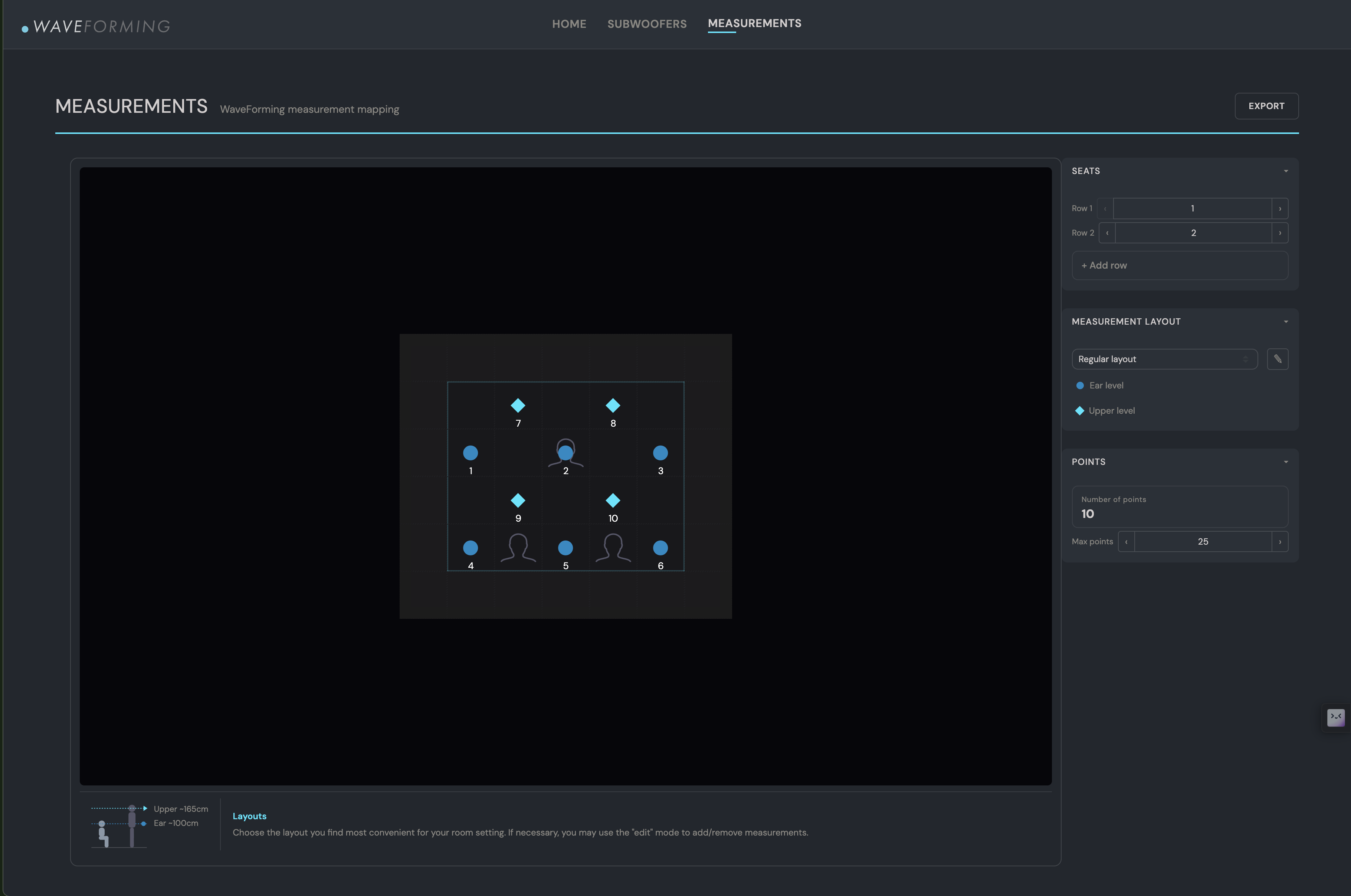Decrease Max points value

pos(1126,542)
